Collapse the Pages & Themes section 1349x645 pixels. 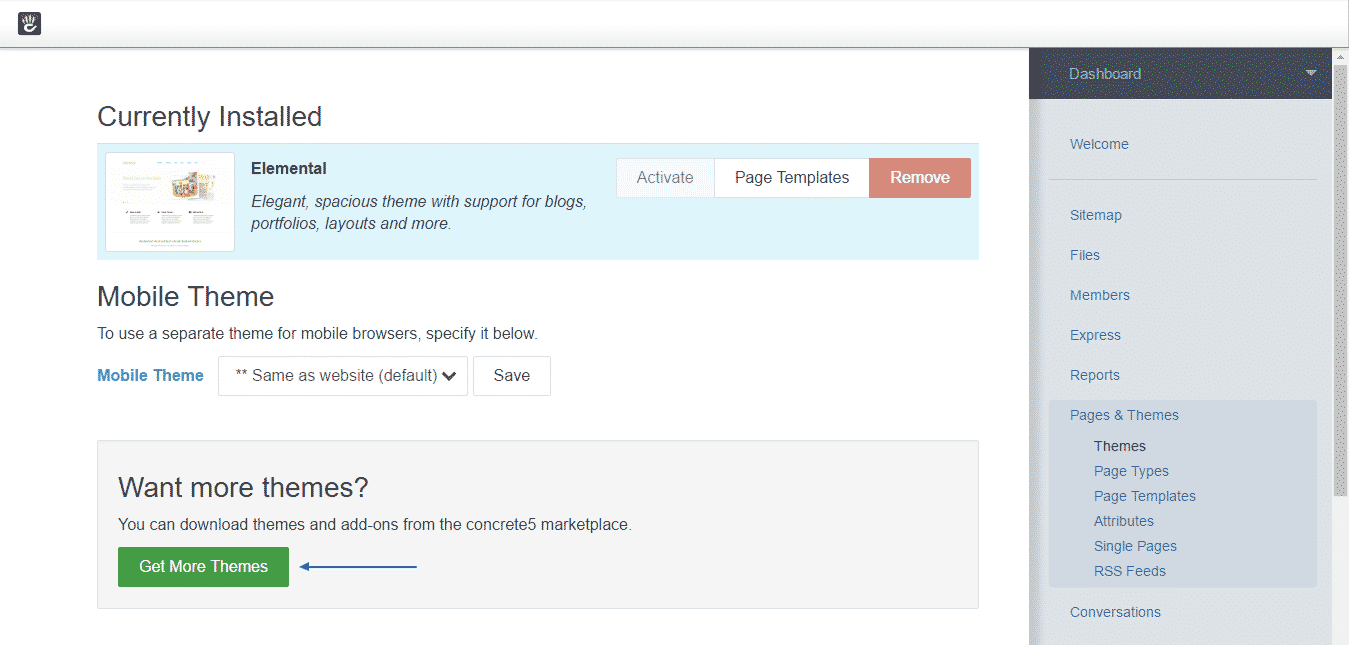[x=1124, y=415]
